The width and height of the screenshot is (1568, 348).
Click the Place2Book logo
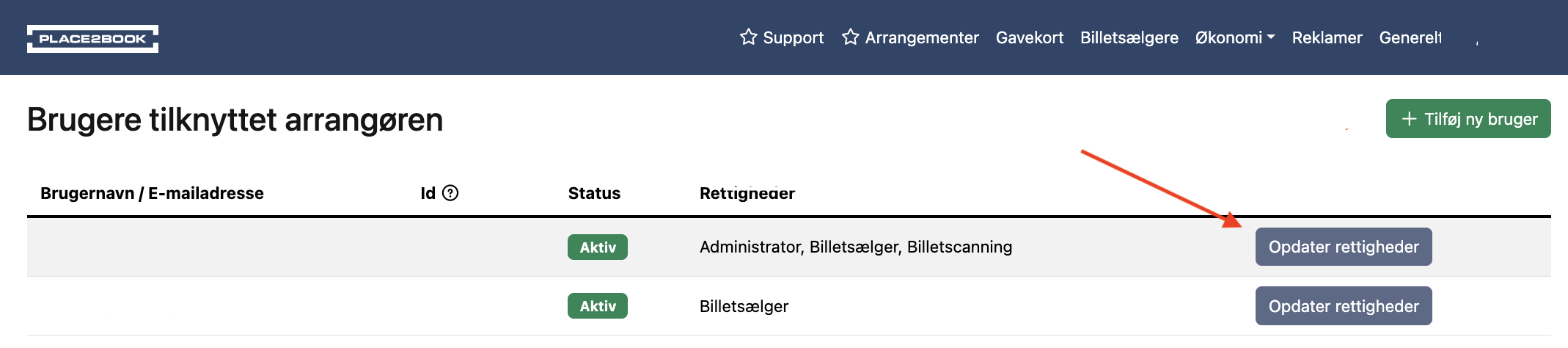tap(92, 39)
